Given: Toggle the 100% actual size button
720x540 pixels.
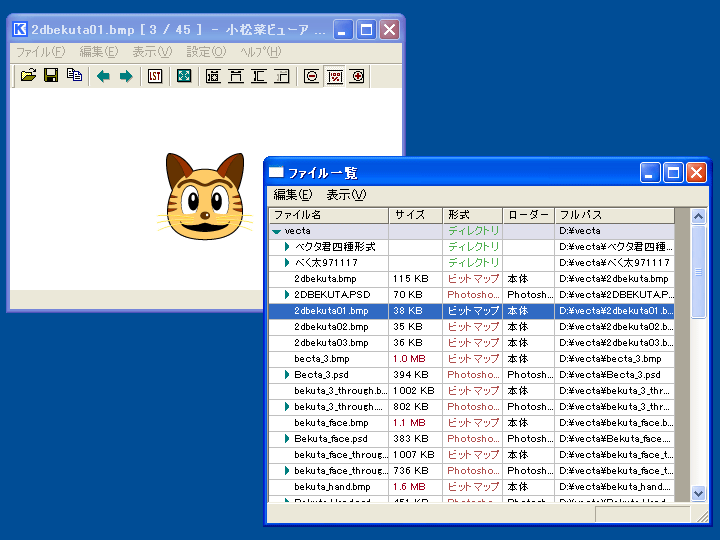Looking at the screenshot, I should coord(335,76).
